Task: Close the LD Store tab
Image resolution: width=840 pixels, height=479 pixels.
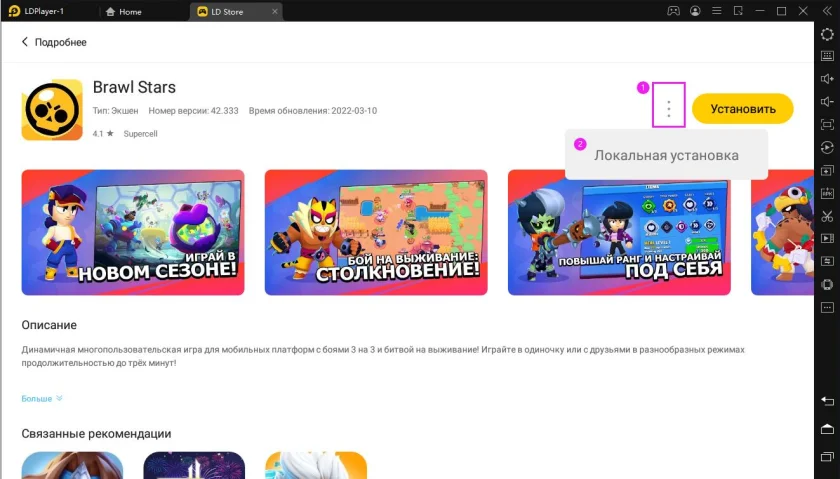Action: 274,11
